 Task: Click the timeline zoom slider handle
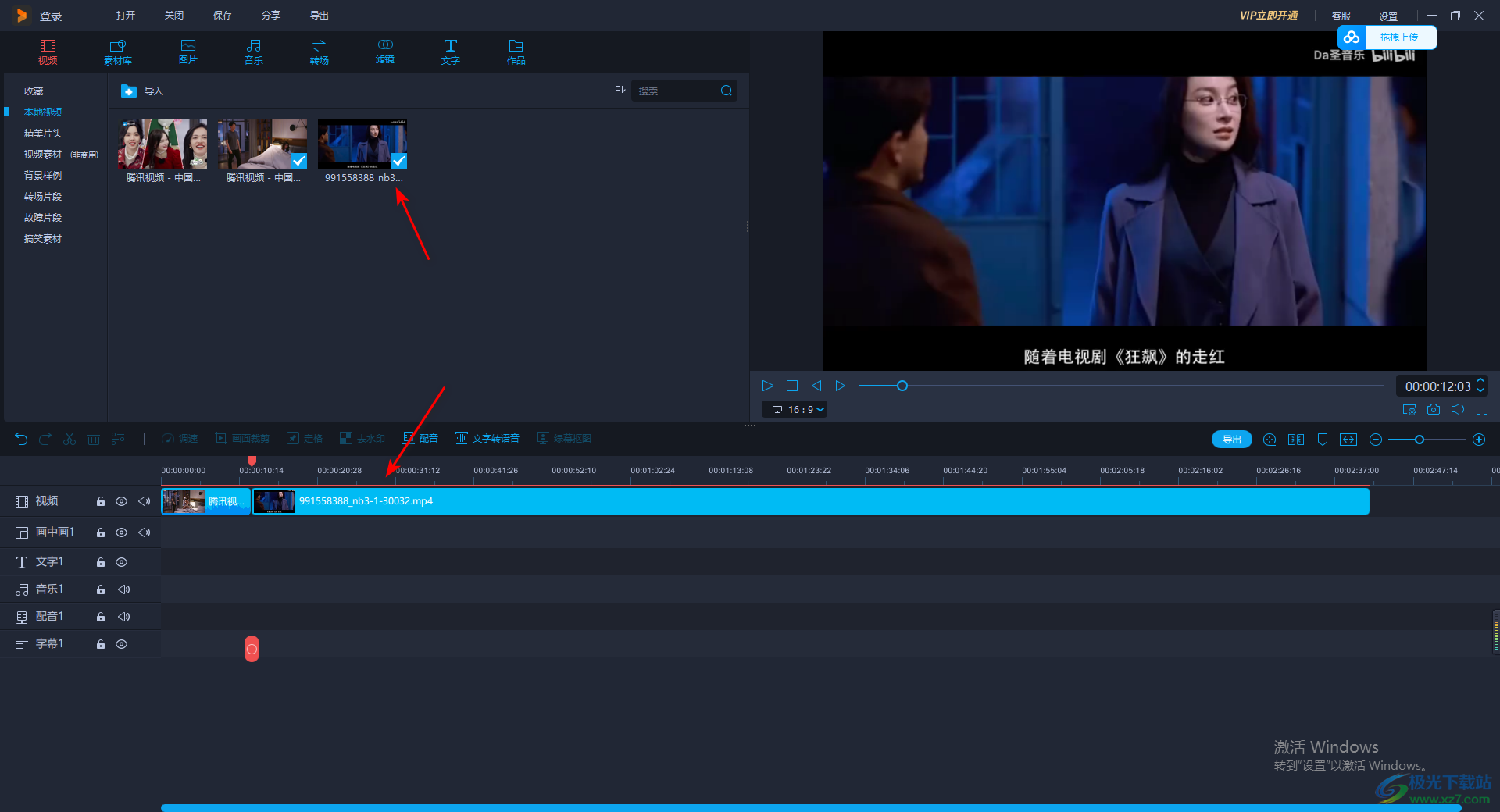click(1420, 440)
